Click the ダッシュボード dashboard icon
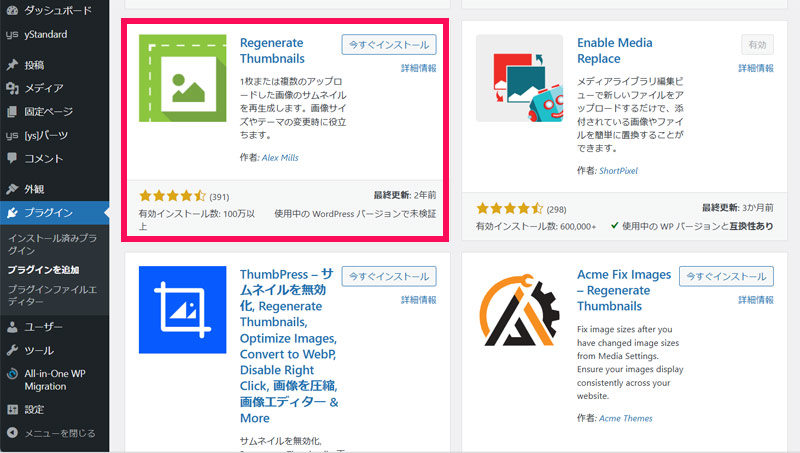 [x=12, y=10]
